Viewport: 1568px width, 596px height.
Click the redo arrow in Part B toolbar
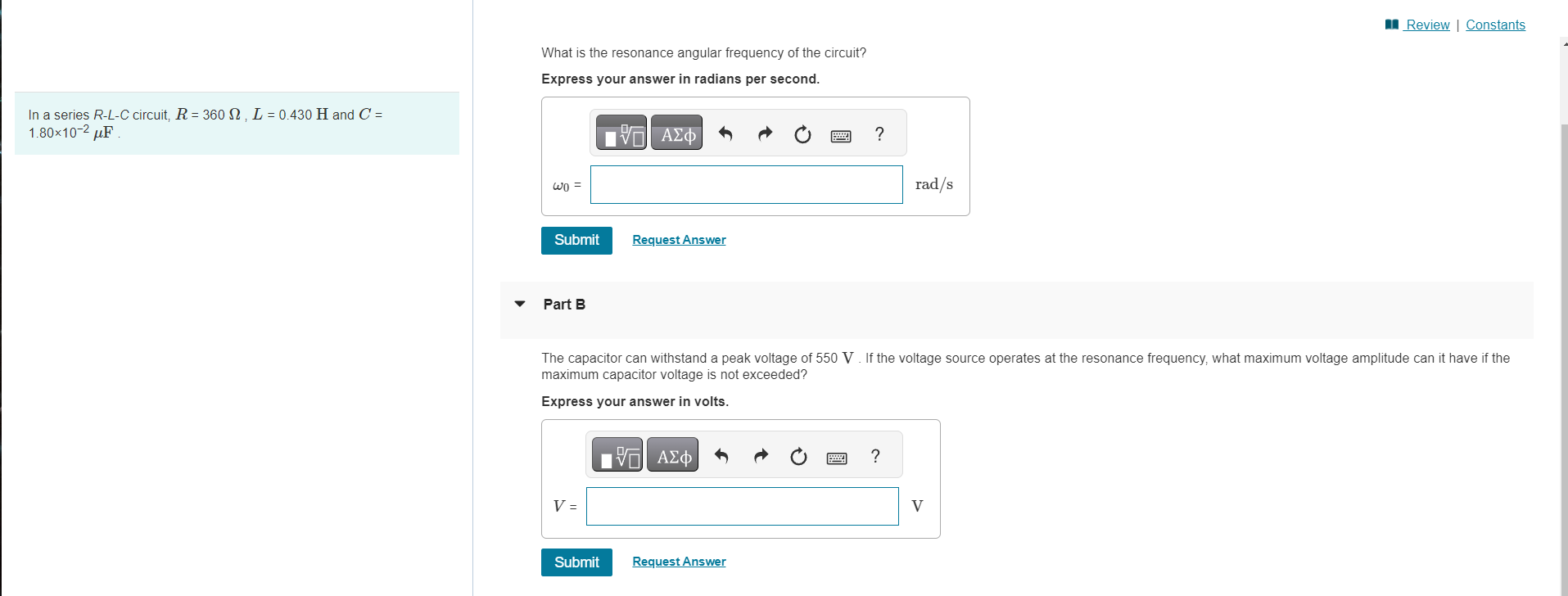(x=759, y=455)
